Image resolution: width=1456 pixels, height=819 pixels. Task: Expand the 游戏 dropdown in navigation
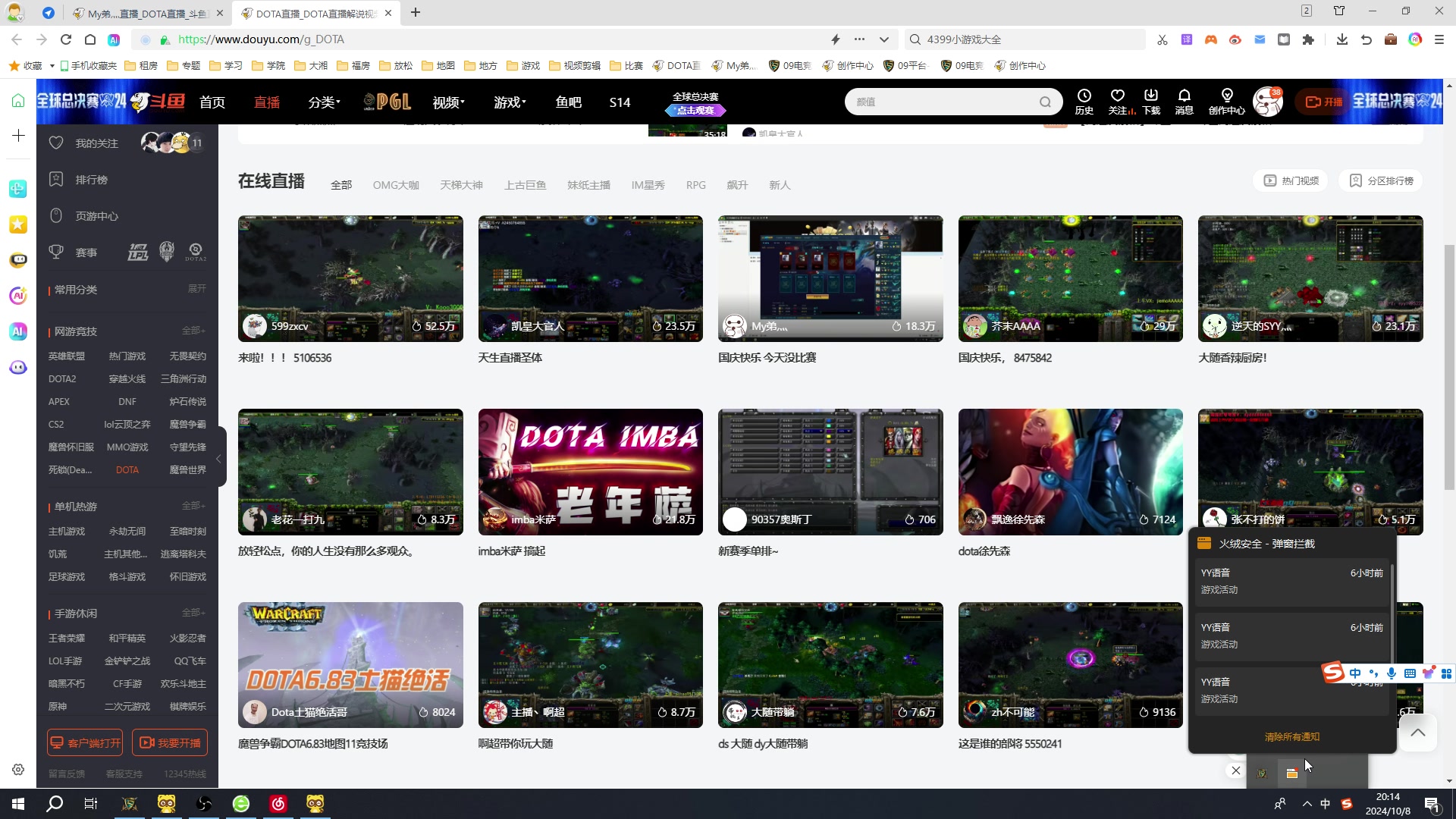click(510, 102)
